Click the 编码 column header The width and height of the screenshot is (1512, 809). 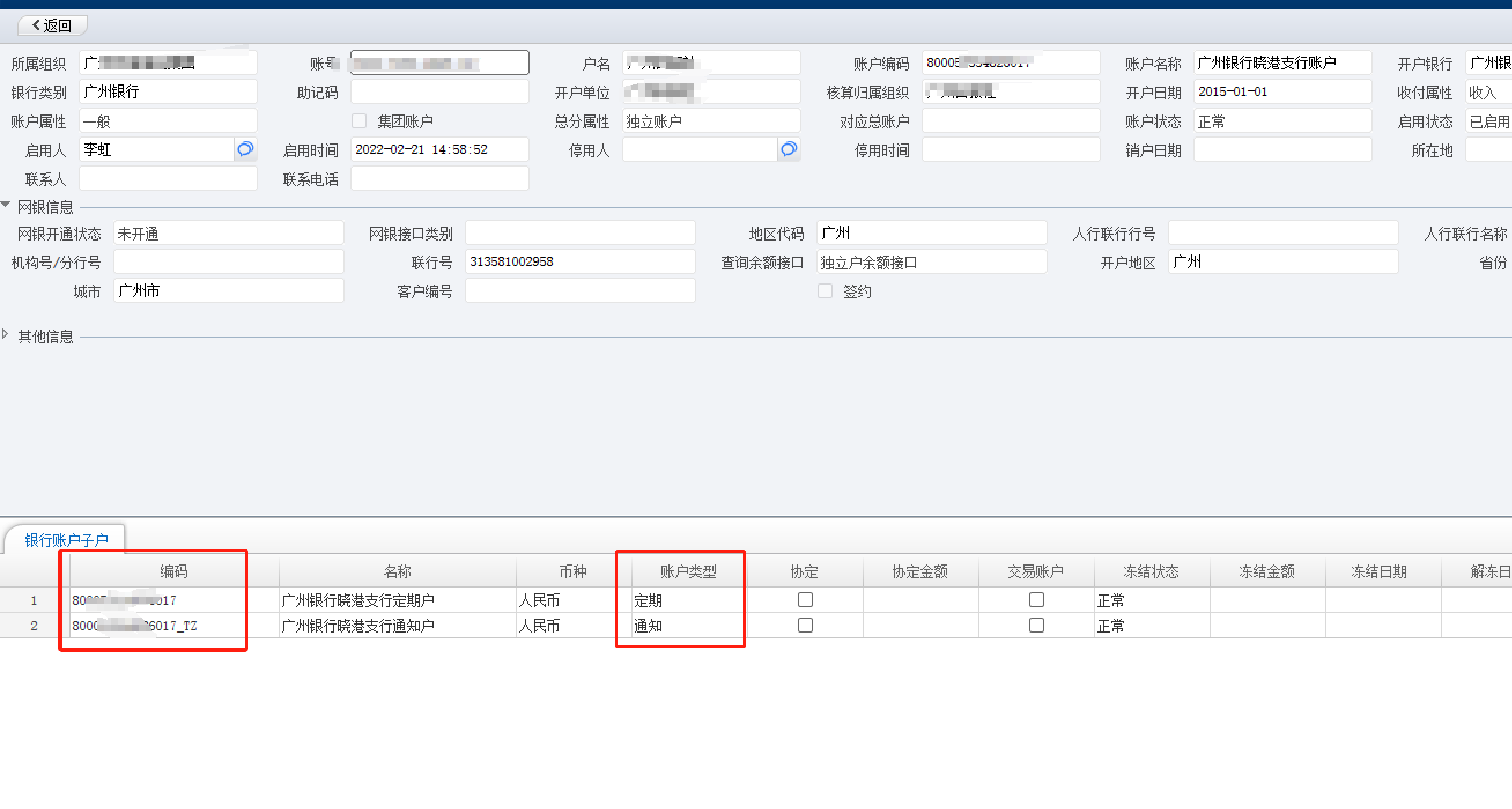pos(173,571)
